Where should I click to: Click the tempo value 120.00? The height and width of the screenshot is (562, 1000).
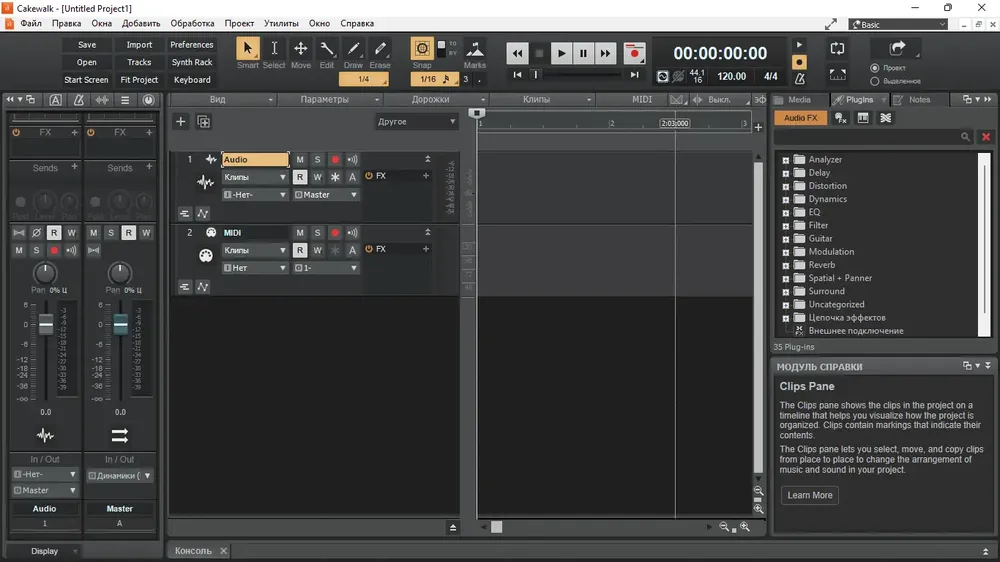click(732, 76)
